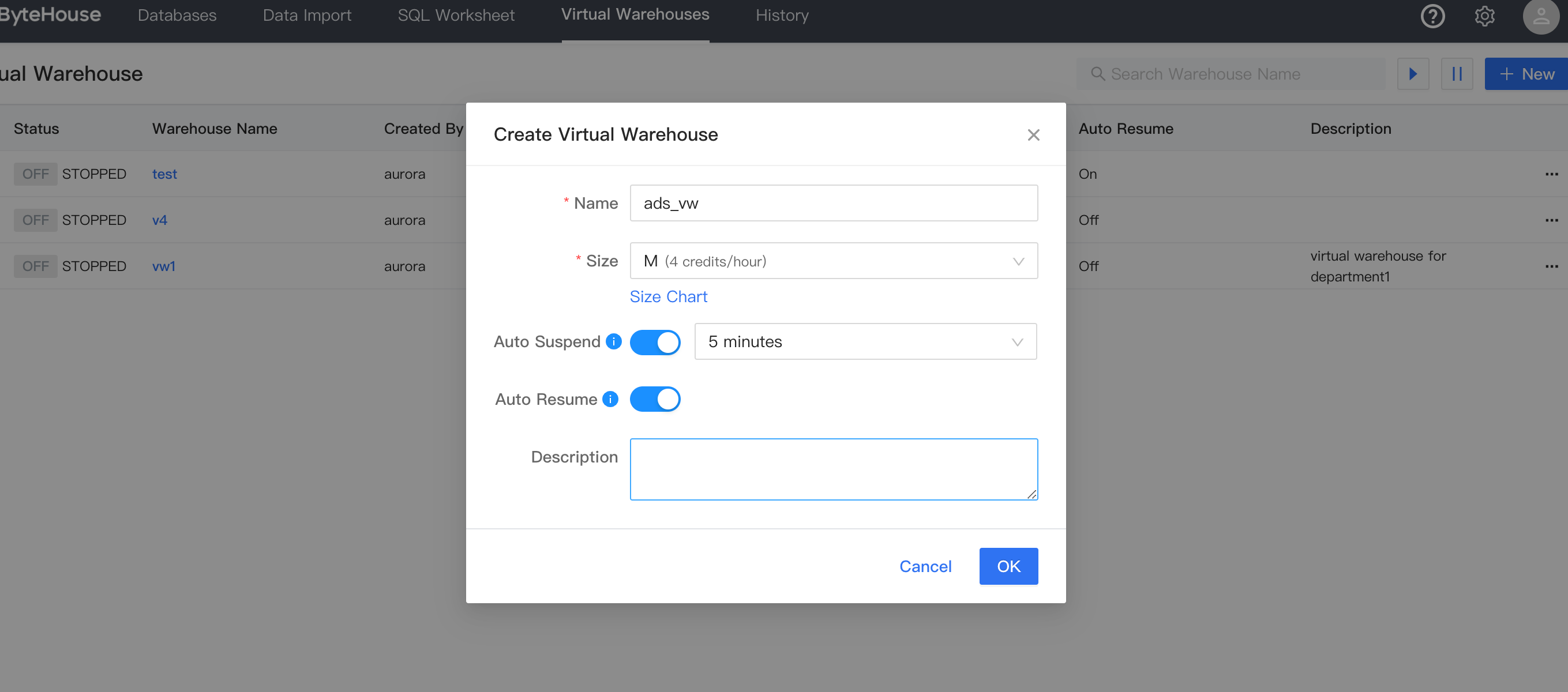Screen dimensions: 1568x692
Task: Click the resume play icon button
Action: [1413, 74]
